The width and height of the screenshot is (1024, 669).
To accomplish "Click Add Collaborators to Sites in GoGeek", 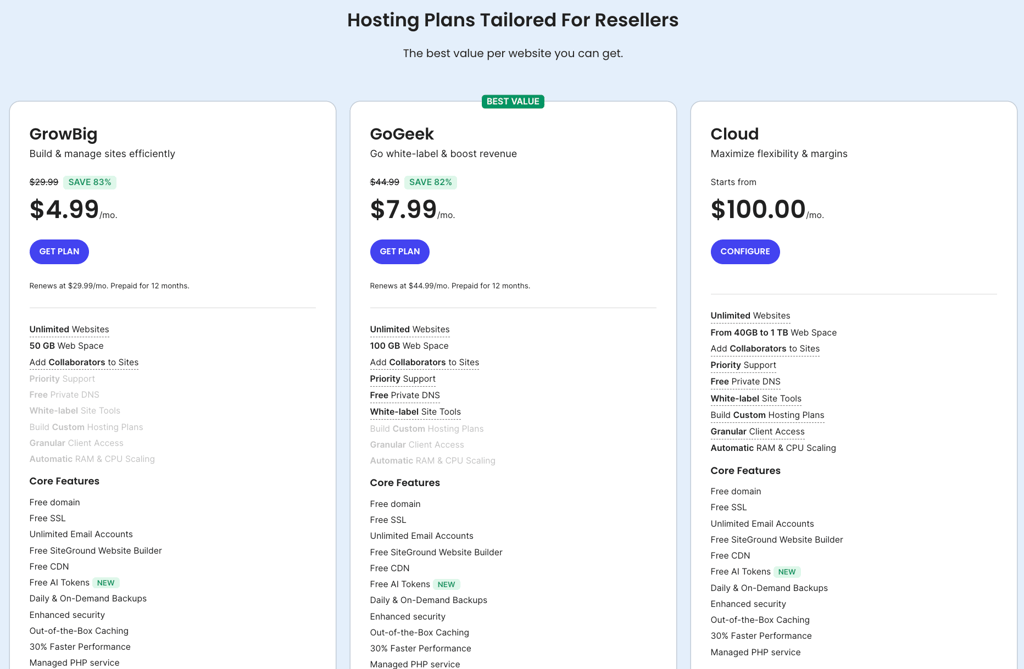I will [x=424, y=362].
